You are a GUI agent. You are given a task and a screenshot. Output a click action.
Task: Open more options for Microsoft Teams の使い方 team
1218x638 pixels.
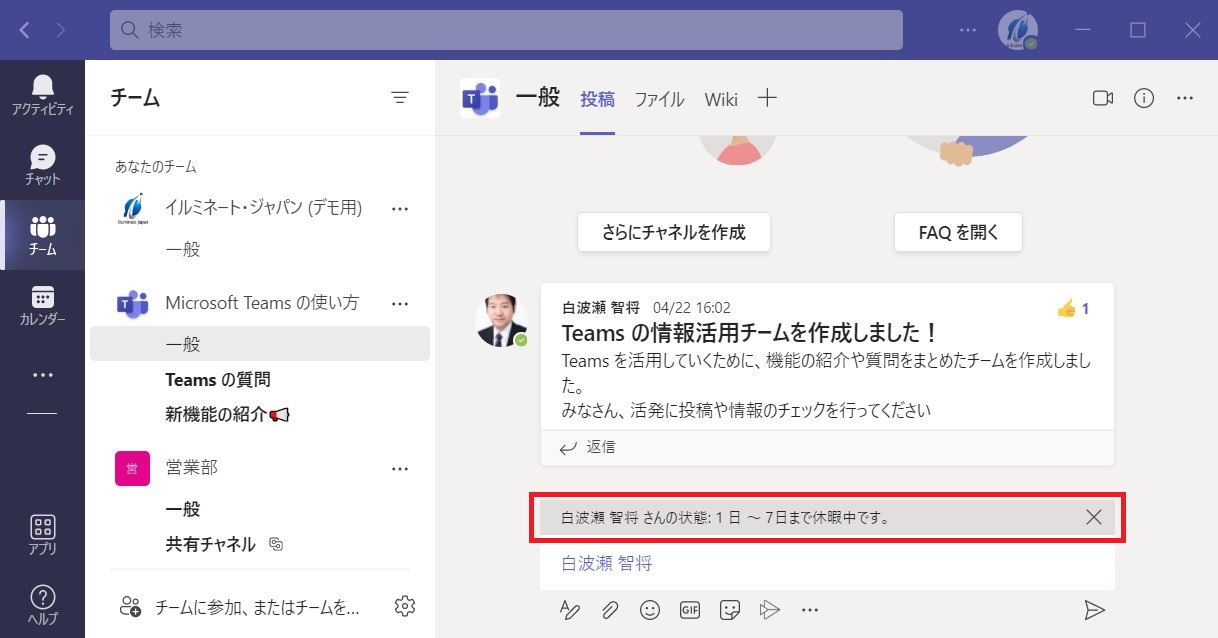[400, 303]
